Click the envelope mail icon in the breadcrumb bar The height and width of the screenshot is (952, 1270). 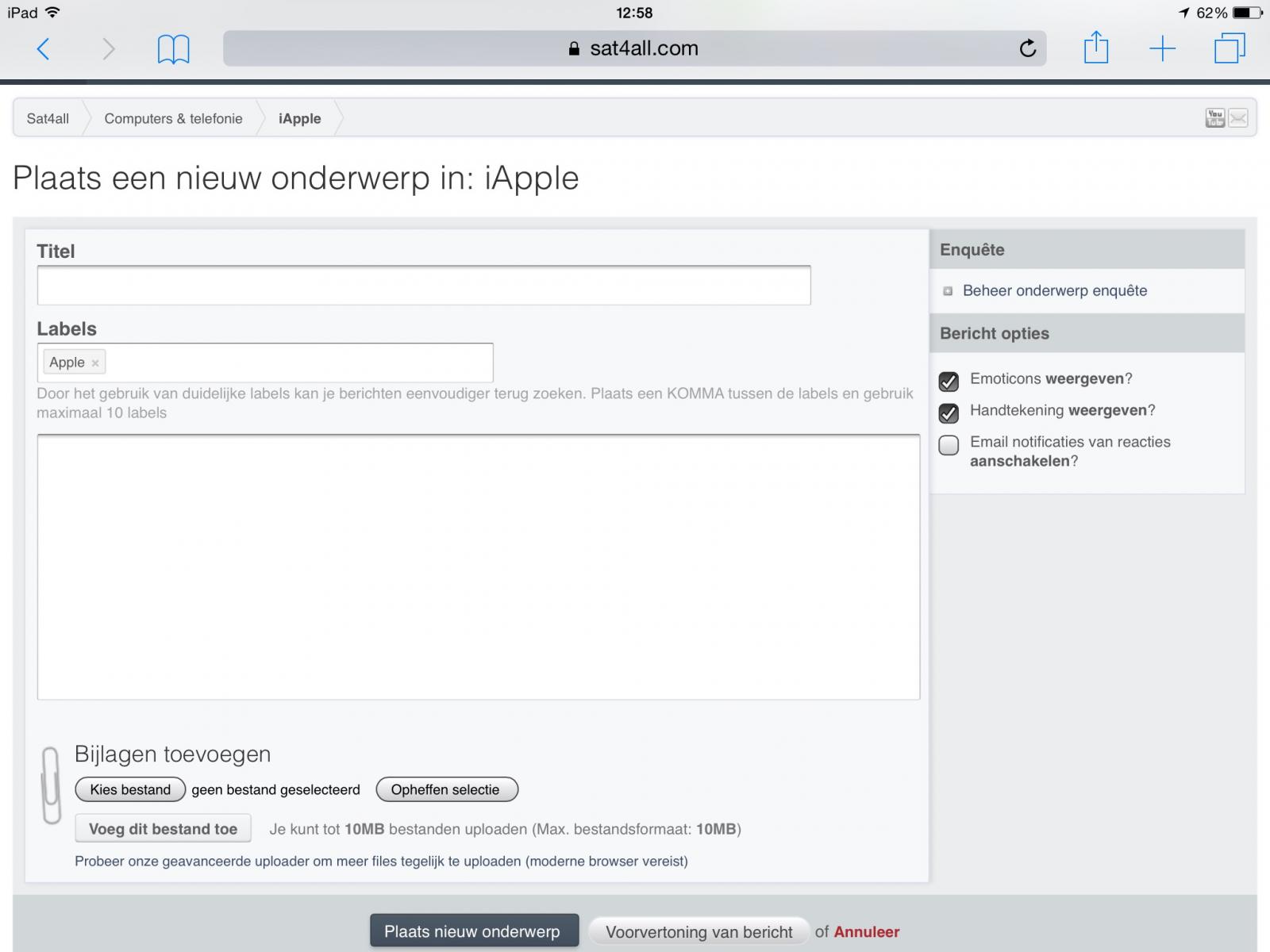point(1238,118)
